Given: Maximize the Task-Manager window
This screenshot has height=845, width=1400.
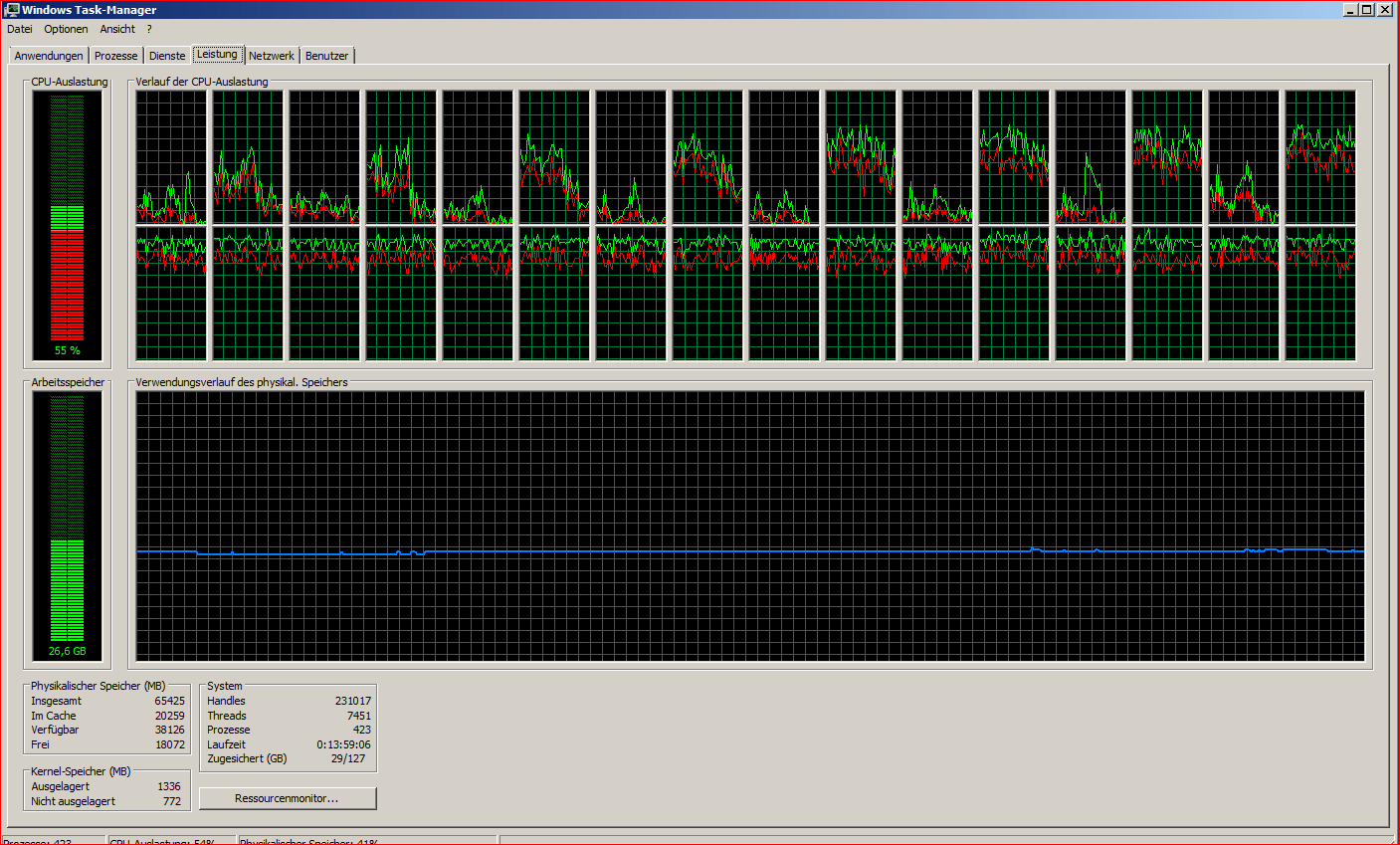Looking at the screenshot, I should [x=1367, y=9].
